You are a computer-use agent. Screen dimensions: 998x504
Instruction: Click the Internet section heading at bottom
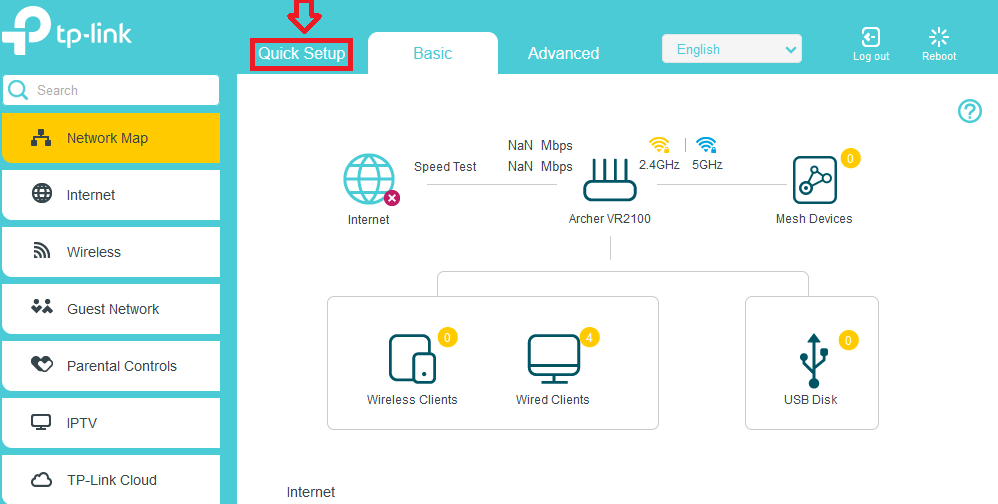pyautogui.click(x=311, y=492)
